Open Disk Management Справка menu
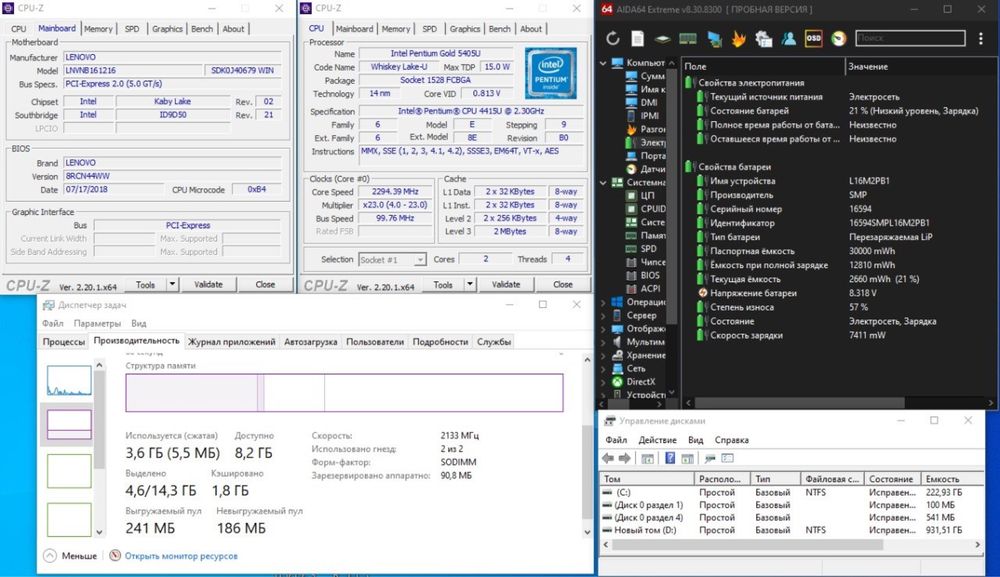The height and width of the screenshot is (577, 1000). point(732,440)
